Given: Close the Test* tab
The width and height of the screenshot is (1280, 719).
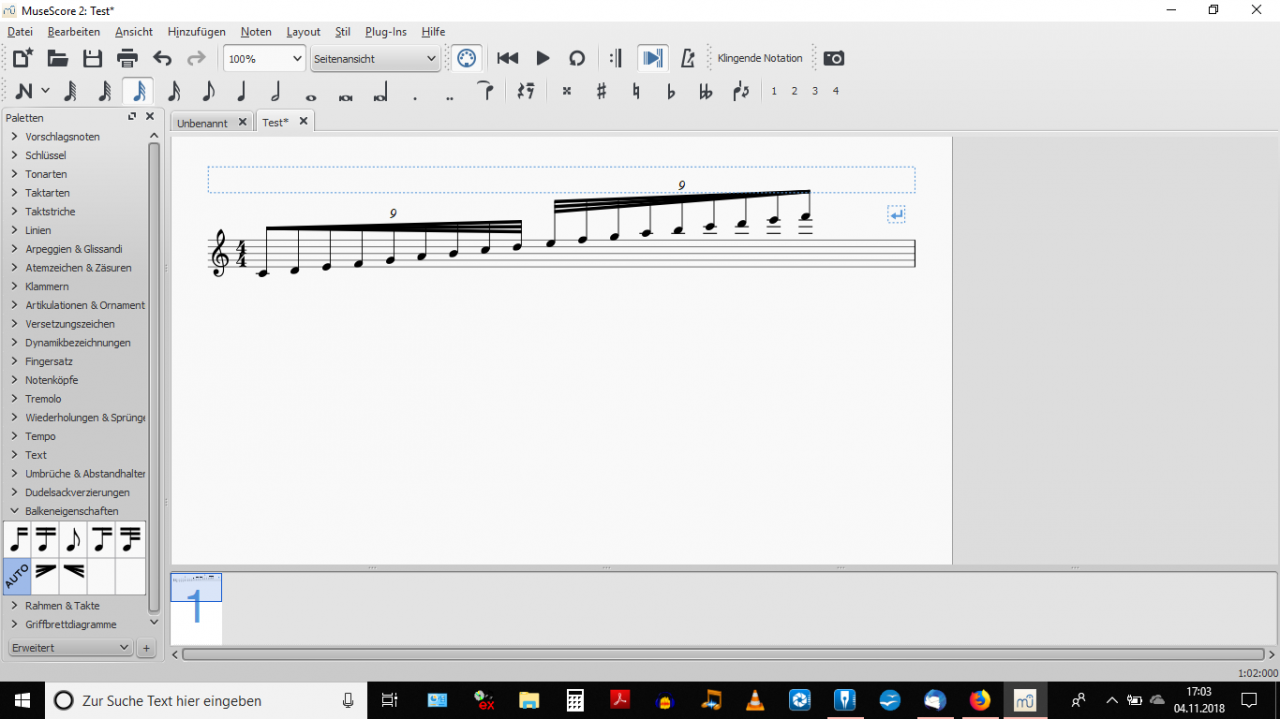Looking at the screenshot, I should point(303,121).
